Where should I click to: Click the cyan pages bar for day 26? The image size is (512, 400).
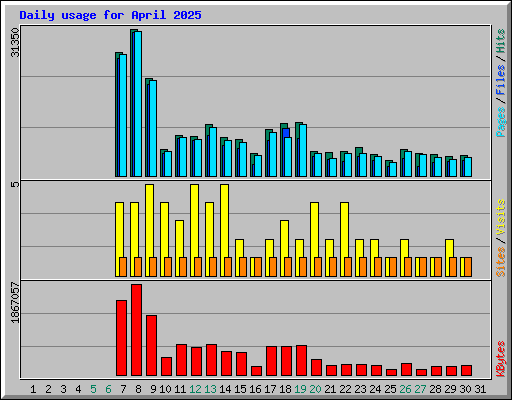point(408,164)
